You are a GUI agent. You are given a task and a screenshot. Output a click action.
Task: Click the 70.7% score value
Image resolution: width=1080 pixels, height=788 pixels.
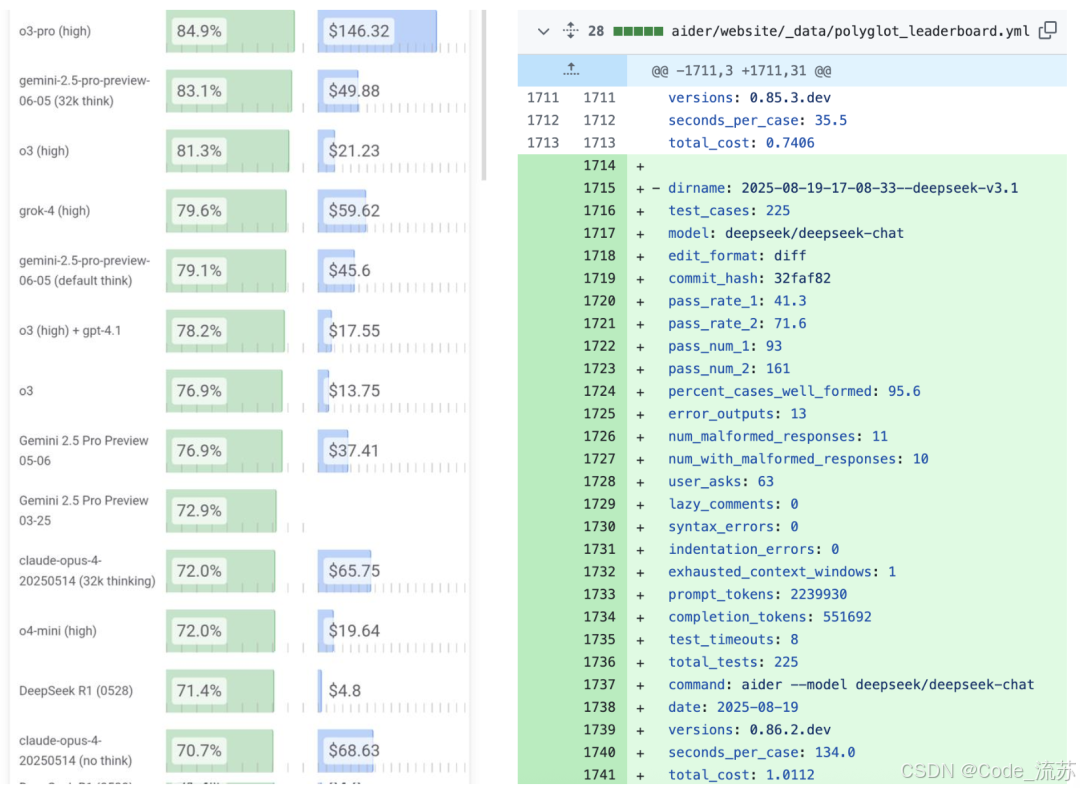(x=199, y=751)
